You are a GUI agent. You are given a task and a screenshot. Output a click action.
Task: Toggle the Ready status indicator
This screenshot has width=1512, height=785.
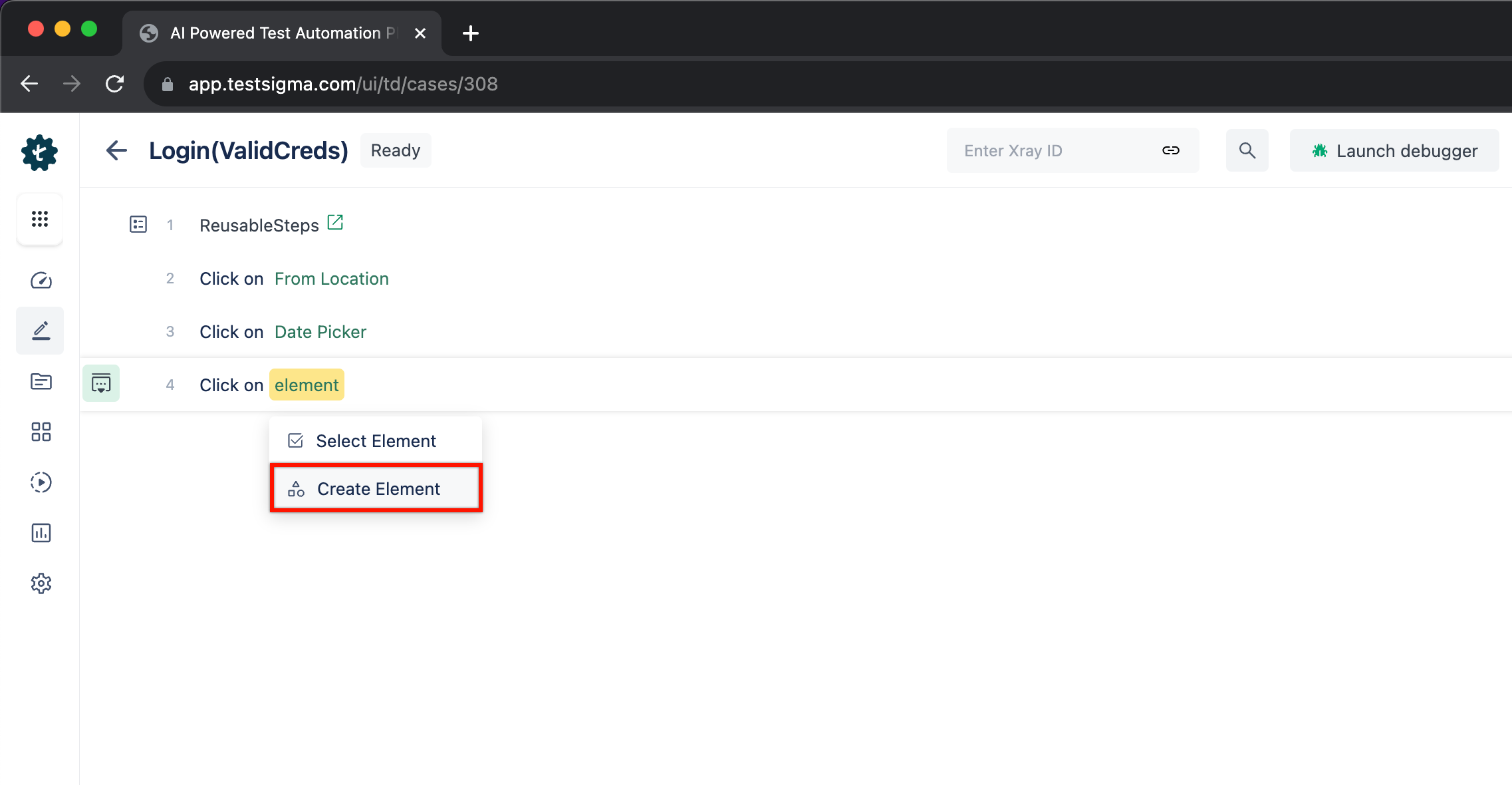tap(396, 150)
